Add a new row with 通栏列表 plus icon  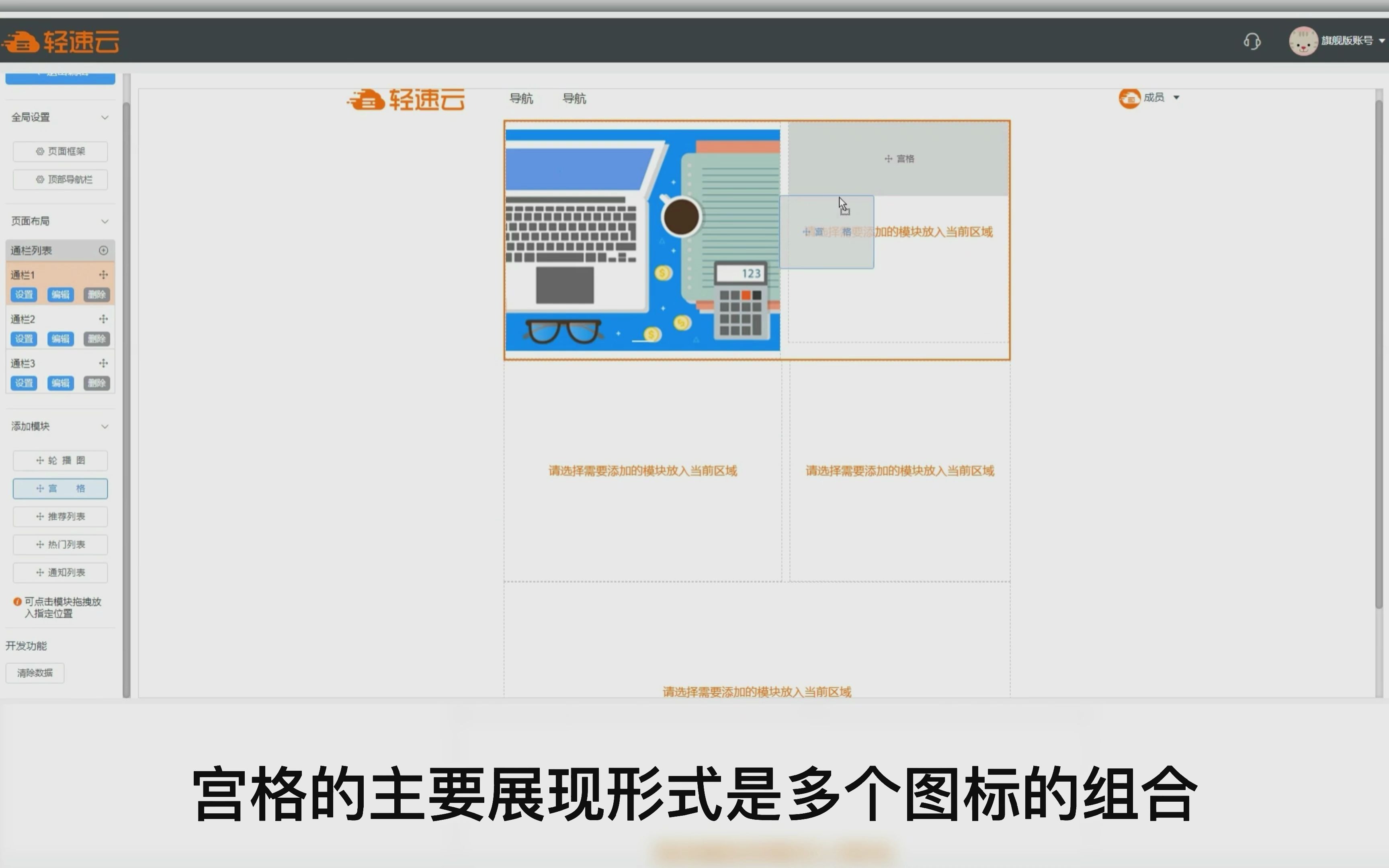pyautogui.click(x=103, y=250)
